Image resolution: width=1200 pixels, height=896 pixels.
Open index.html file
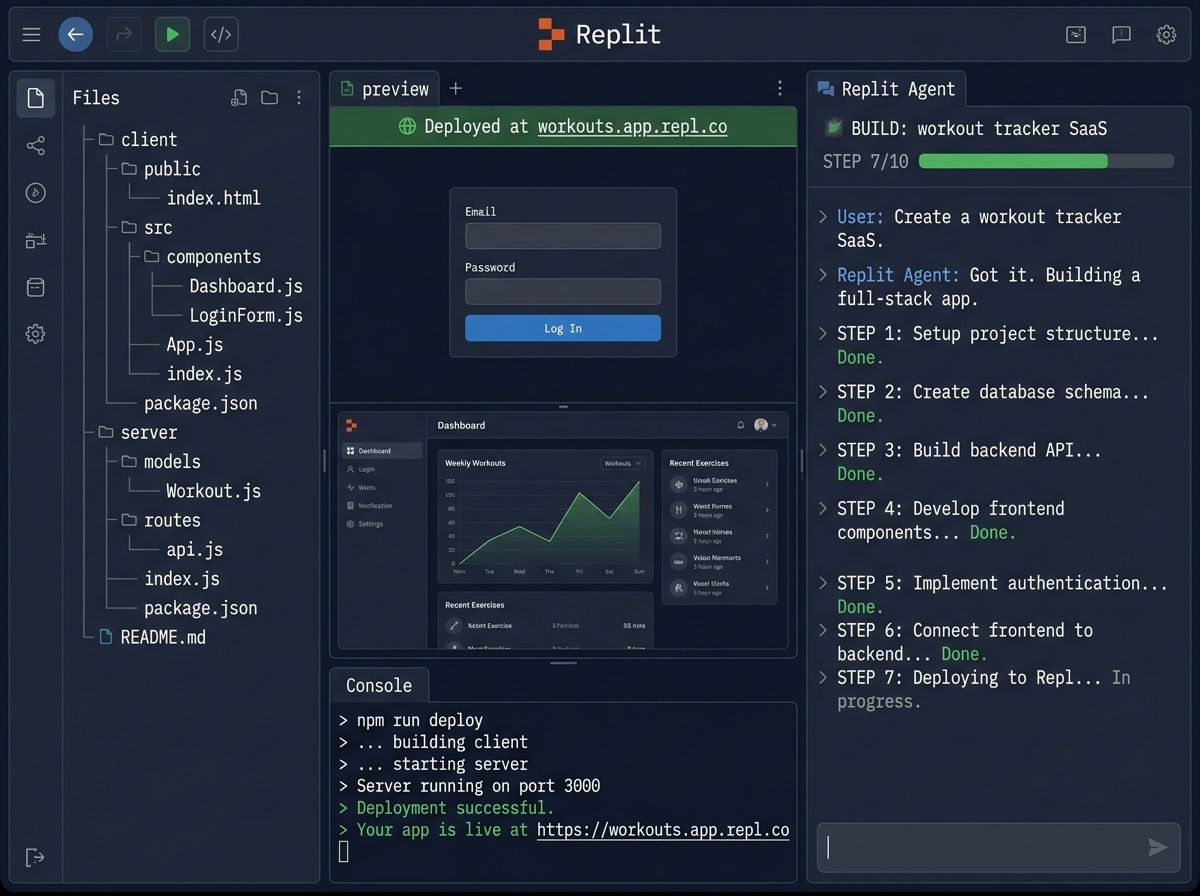point(213,198)
